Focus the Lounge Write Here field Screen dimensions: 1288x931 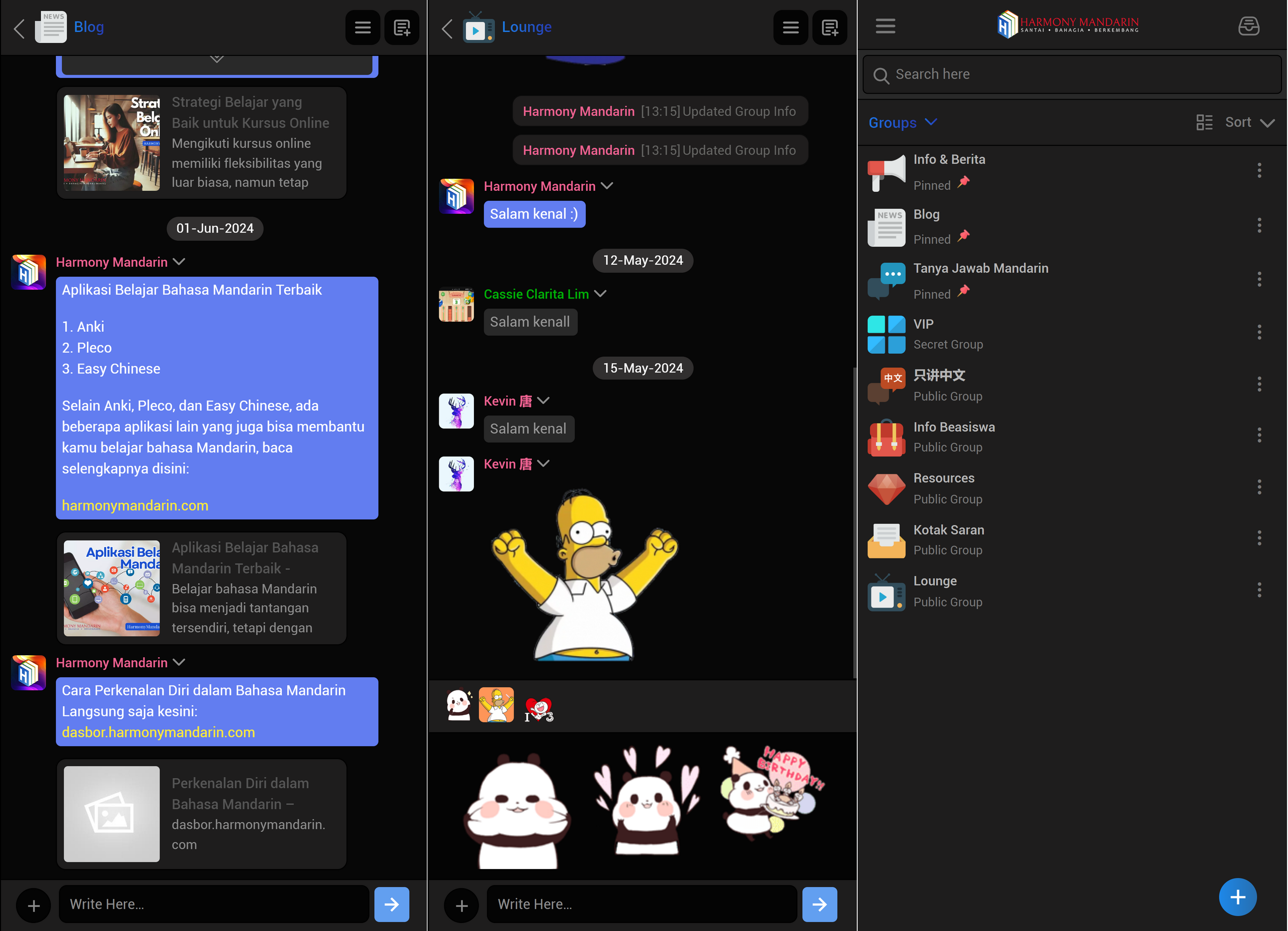point(641,904)
